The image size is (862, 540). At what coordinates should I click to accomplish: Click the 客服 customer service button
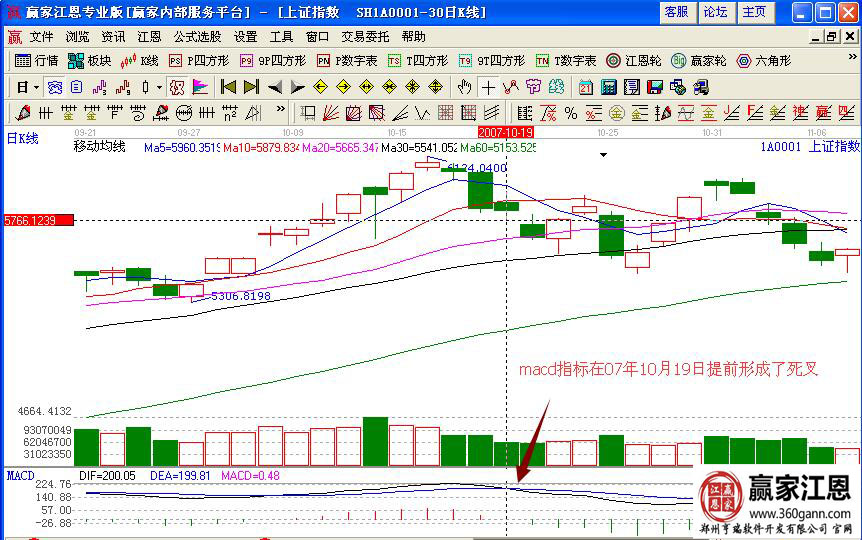click(676, 12)
